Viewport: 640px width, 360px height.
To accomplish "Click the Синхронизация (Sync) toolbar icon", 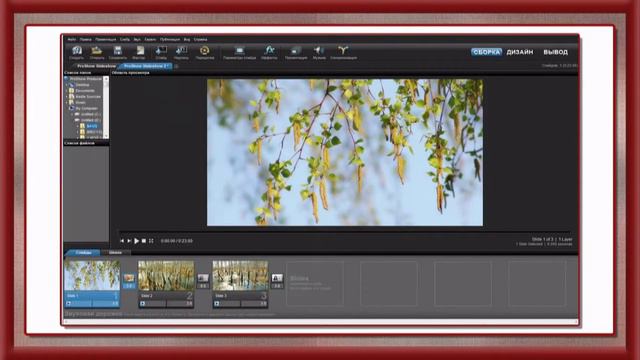I will [x=343, y=51].
